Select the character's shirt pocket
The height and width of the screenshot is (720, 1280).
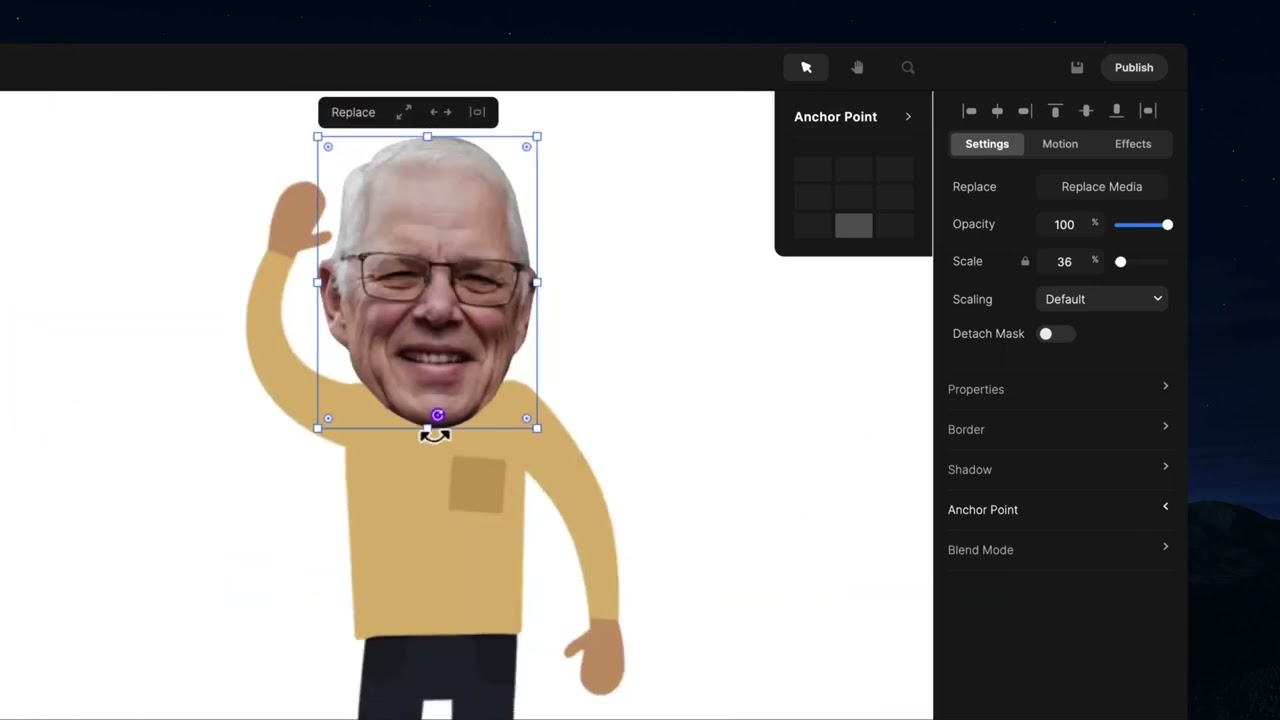pyautogui.click(x=477, y=485)
